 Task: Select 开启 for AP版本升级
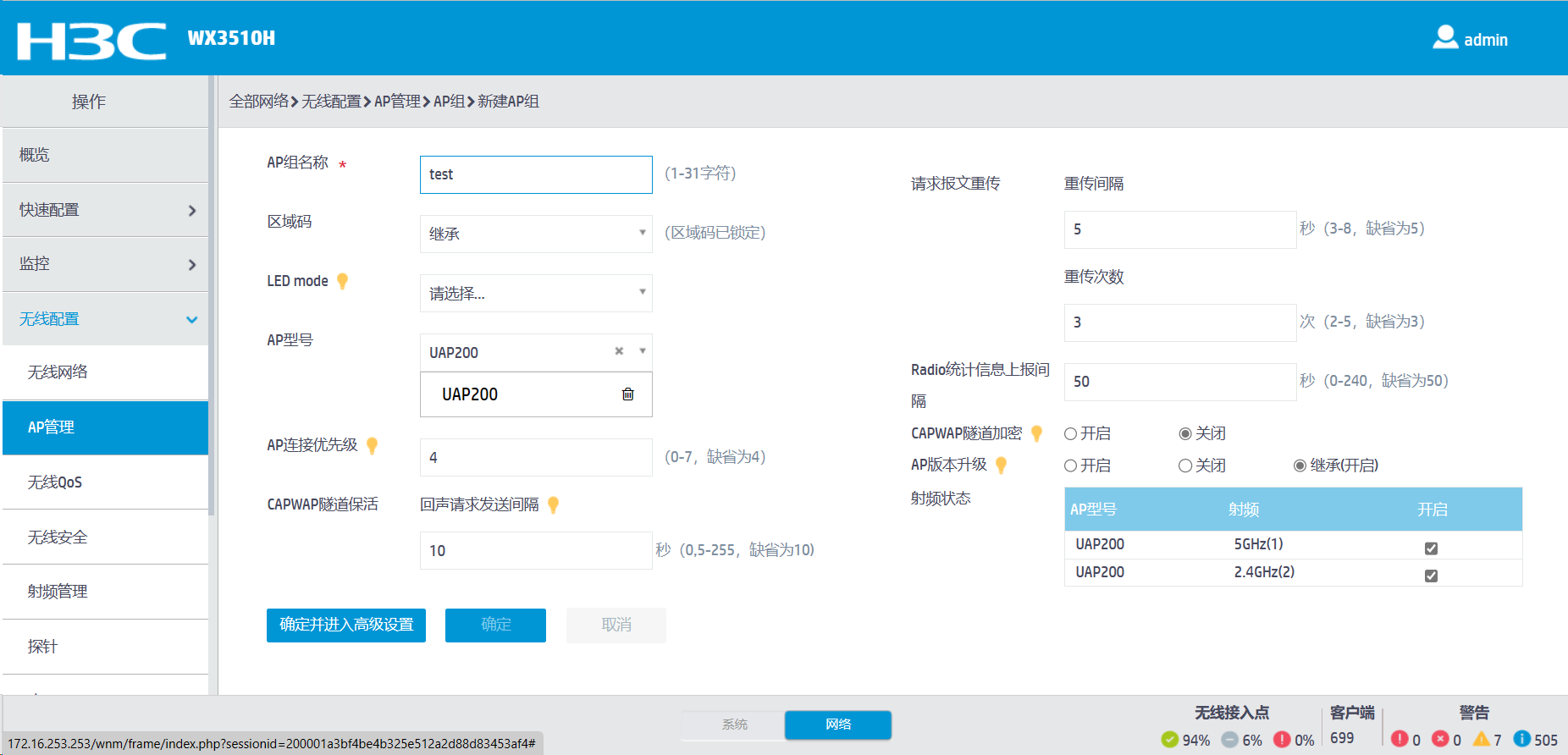click(x=1071, y=466)
